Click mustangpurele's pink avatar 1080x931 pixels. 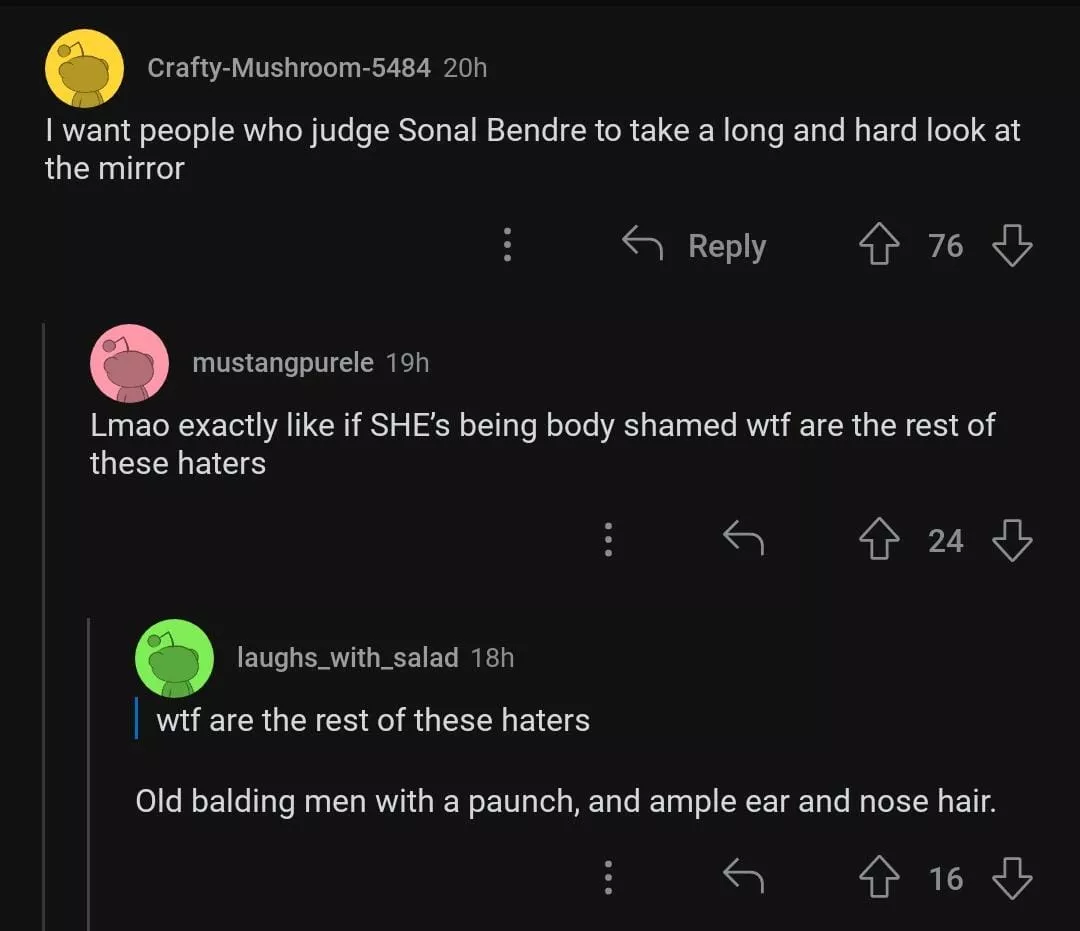(129, 363)
